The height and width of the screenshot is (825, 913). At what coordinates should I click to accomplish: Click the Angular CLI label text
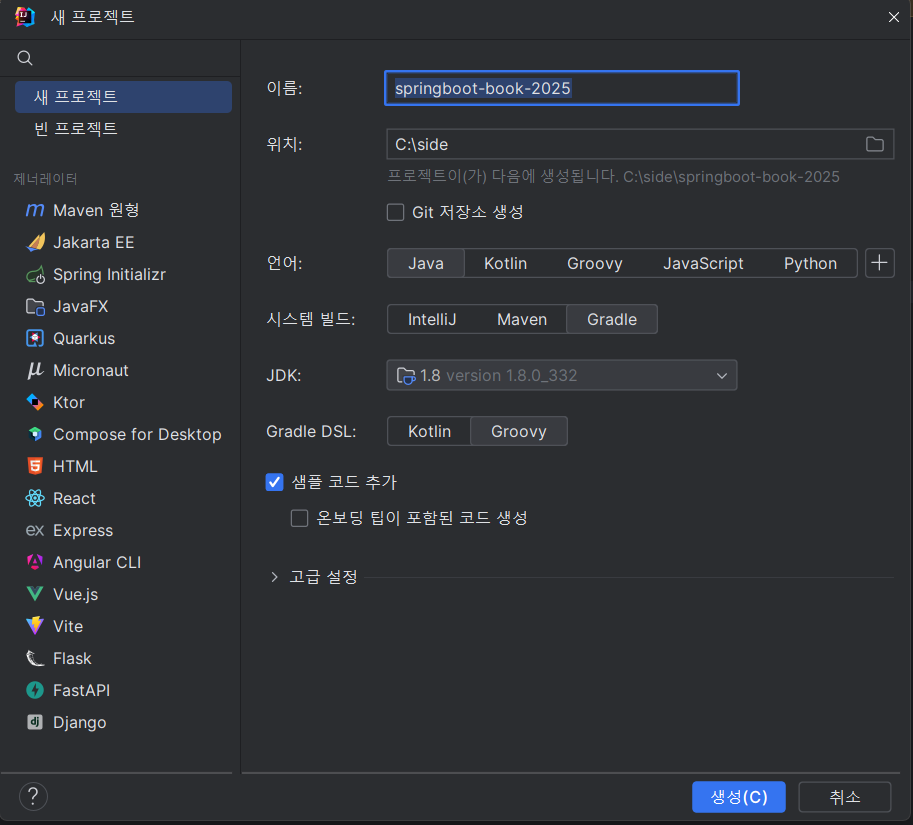click(x=97, y=562)
